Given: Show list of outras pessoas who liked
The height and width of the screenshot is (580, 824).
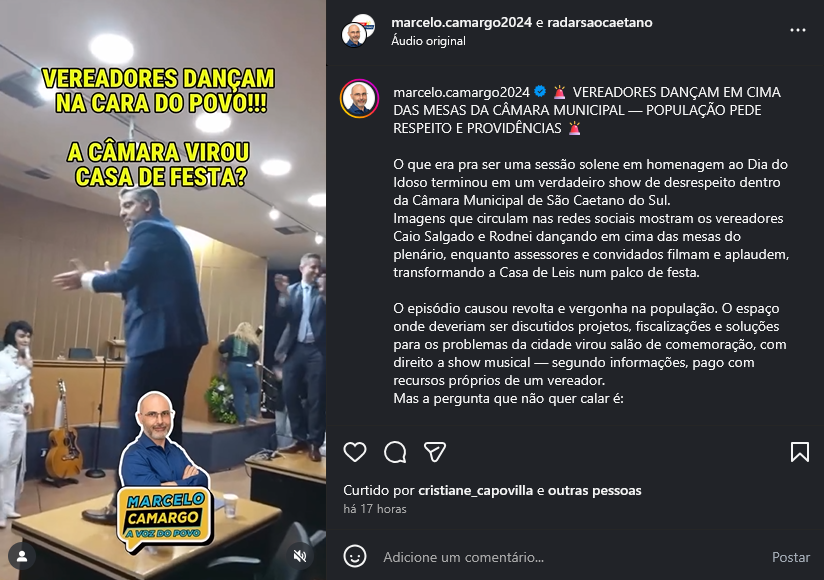Looking at the screenshot, I should coord(594,491).
